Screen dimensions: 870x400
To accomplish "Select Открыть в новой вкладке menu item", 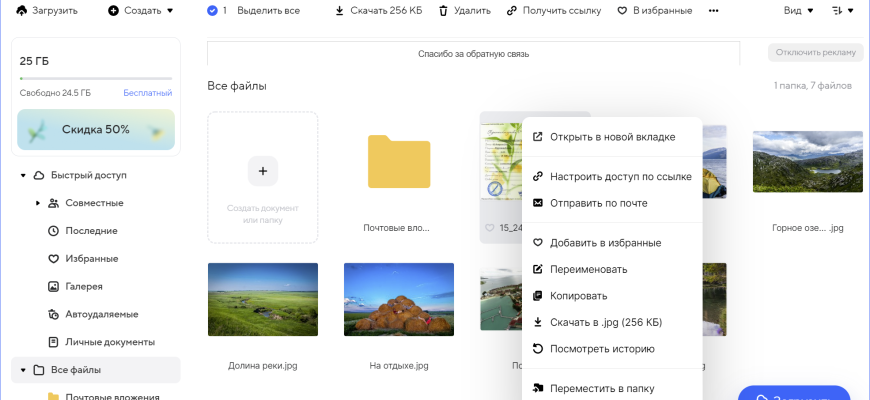I will [x=612, y=137].
